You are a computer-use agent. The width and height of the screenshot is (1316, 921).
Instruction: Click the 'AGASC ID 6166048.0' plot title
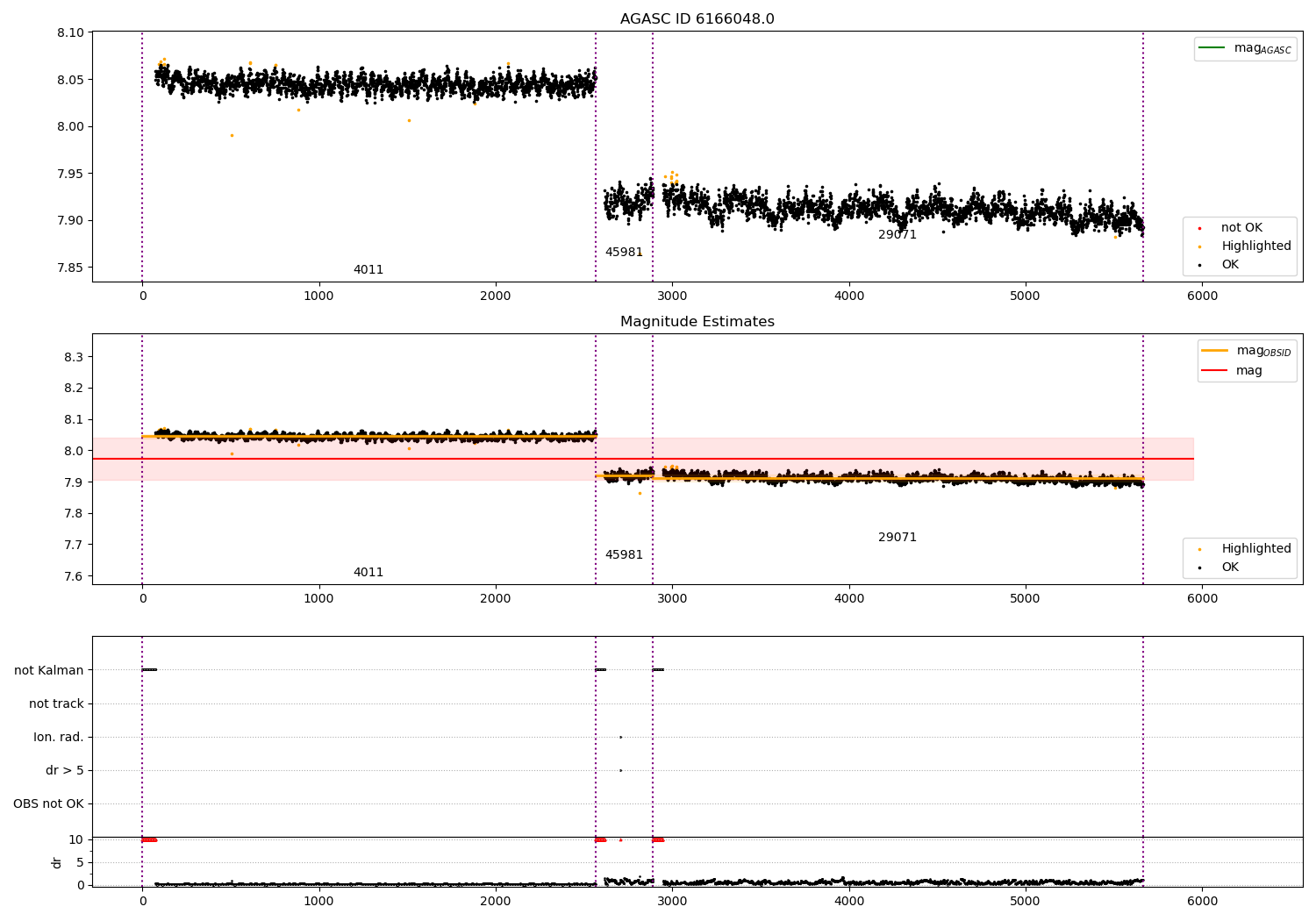point(697,19)
